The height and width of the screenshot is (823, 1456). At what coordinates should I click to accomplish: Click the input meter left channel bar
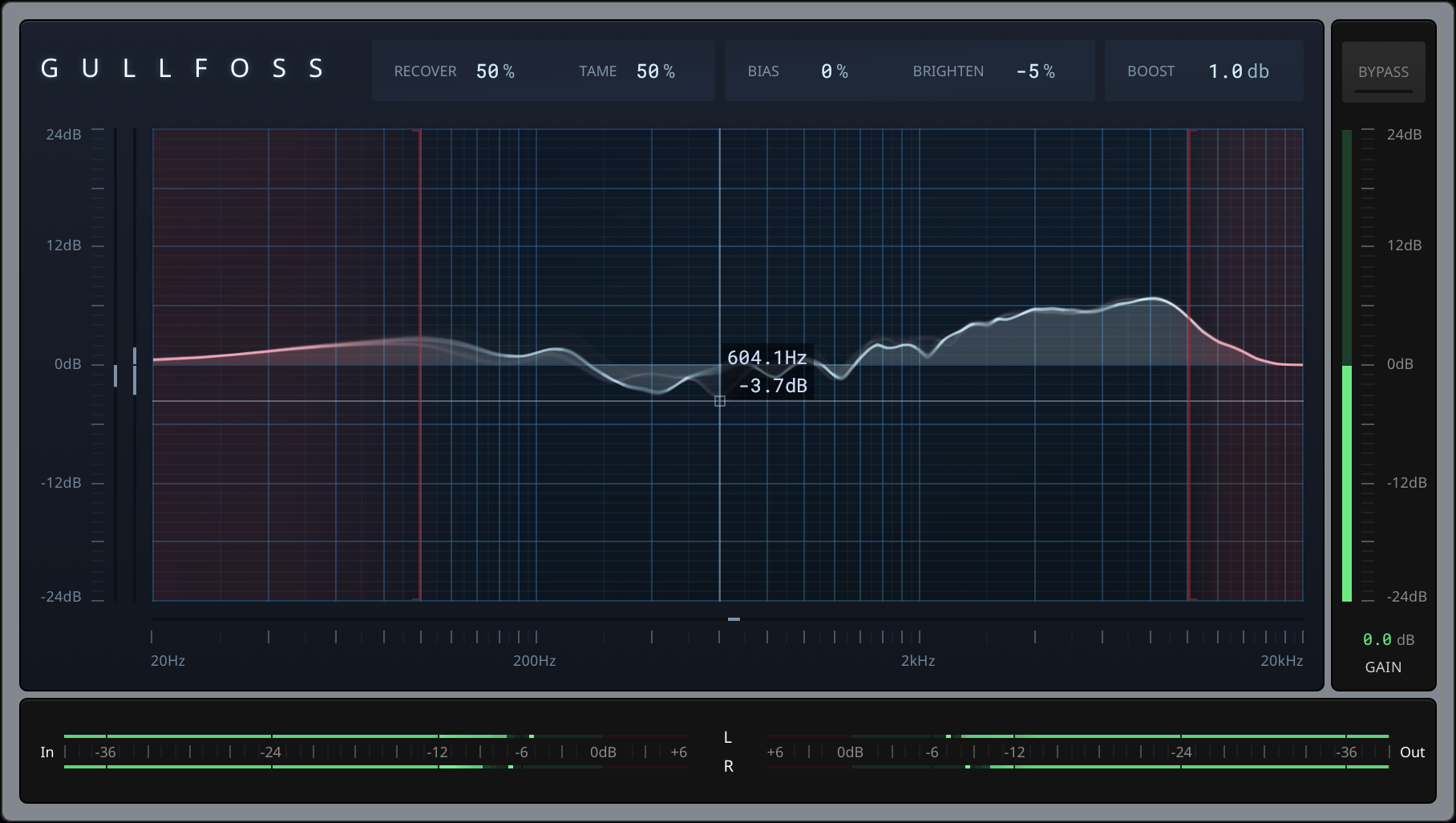(376, 736)
